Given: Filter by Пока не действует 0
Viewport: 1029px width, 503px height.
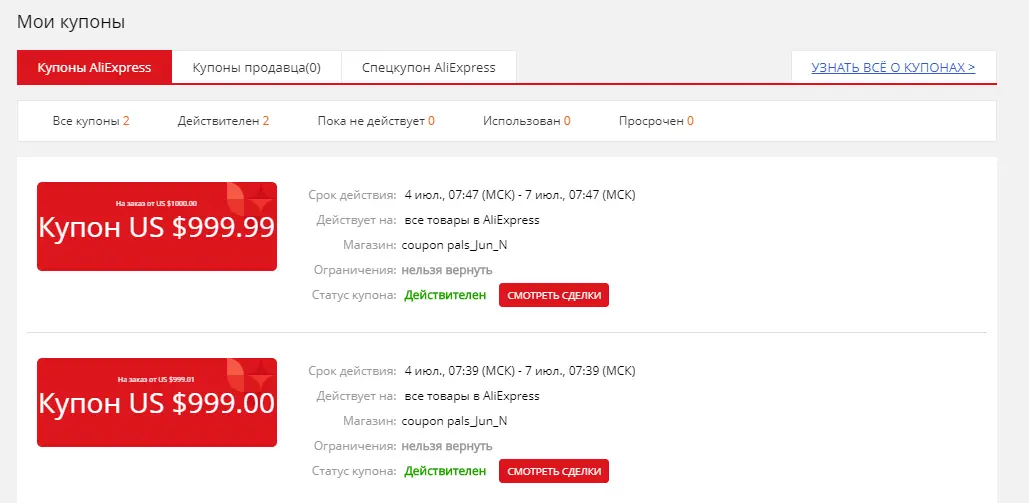Looking at the screenshot, I should [376, 121].
